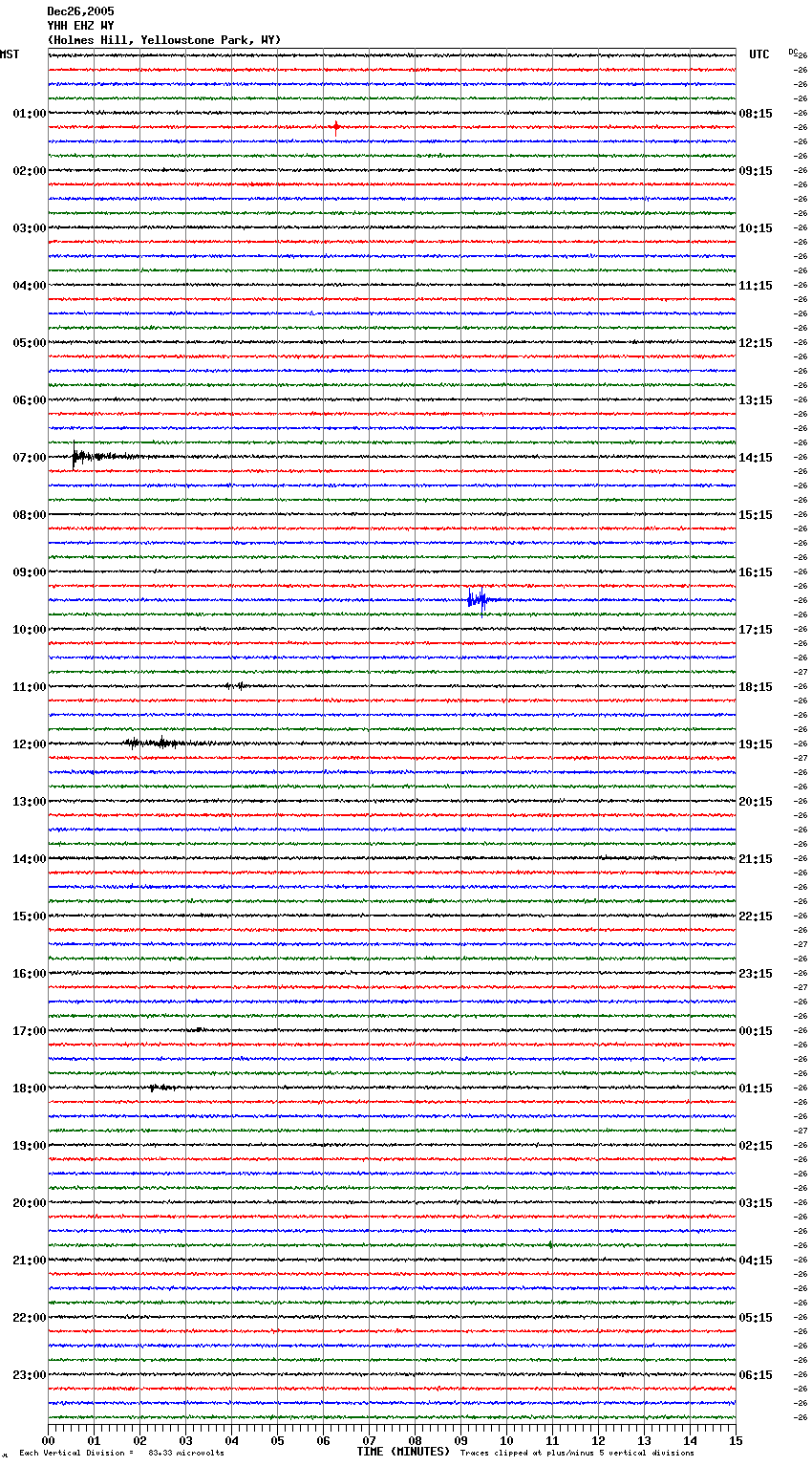The height and width of the screenshot is (1466, 812).
Task: Select the 11:00 MST time label
Action: click(x=30, y=687)
